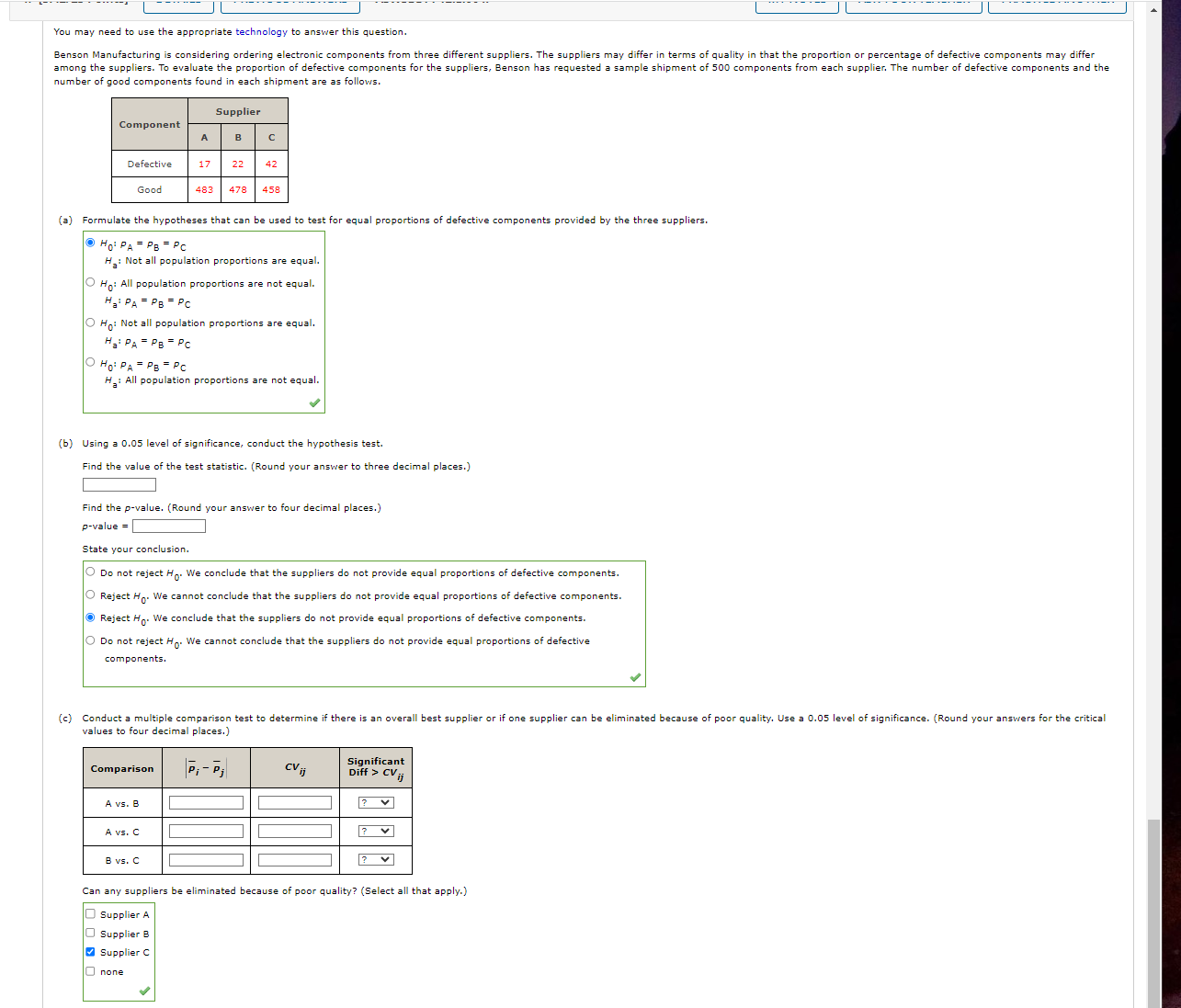Select 'Do not reject H0' conclusion stating equal defective proportions
This screenshot has height=1008, width=1181.
click(x=90, y=571)
